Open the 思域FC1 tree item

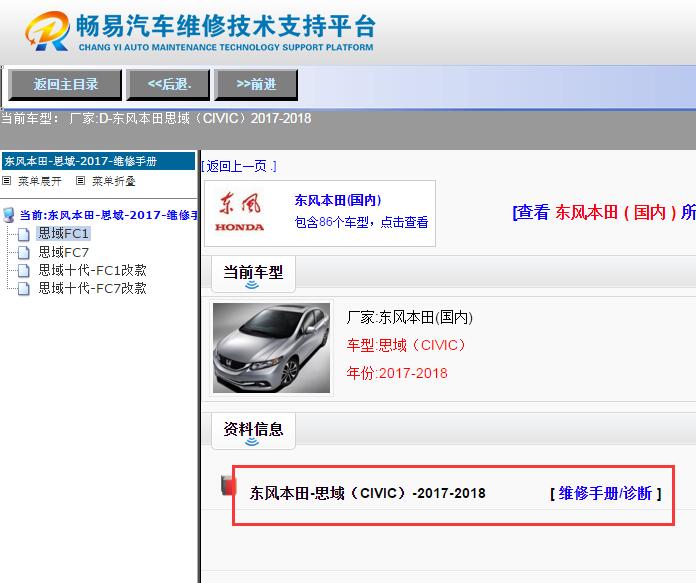coord(63,234)
